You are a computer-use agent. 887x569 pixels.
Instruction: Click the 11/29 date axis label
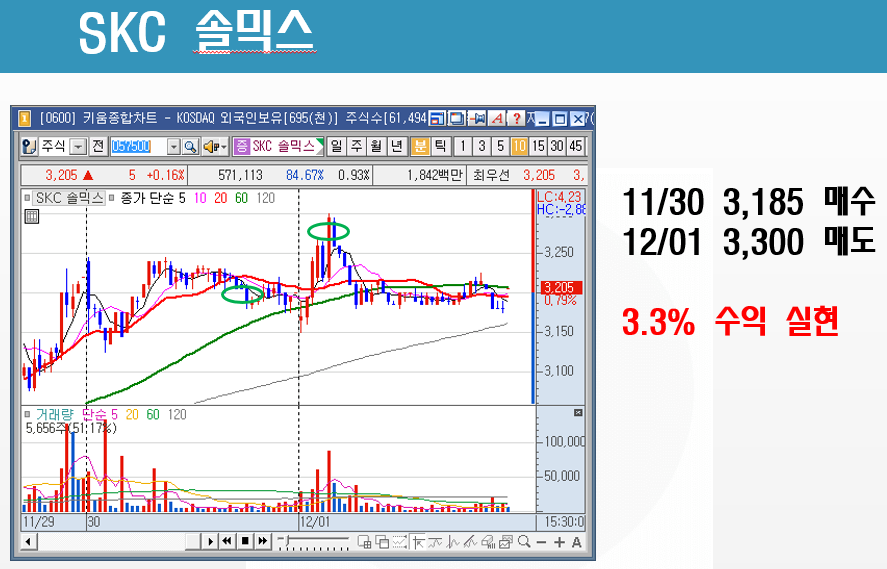(x=38, y=521)
